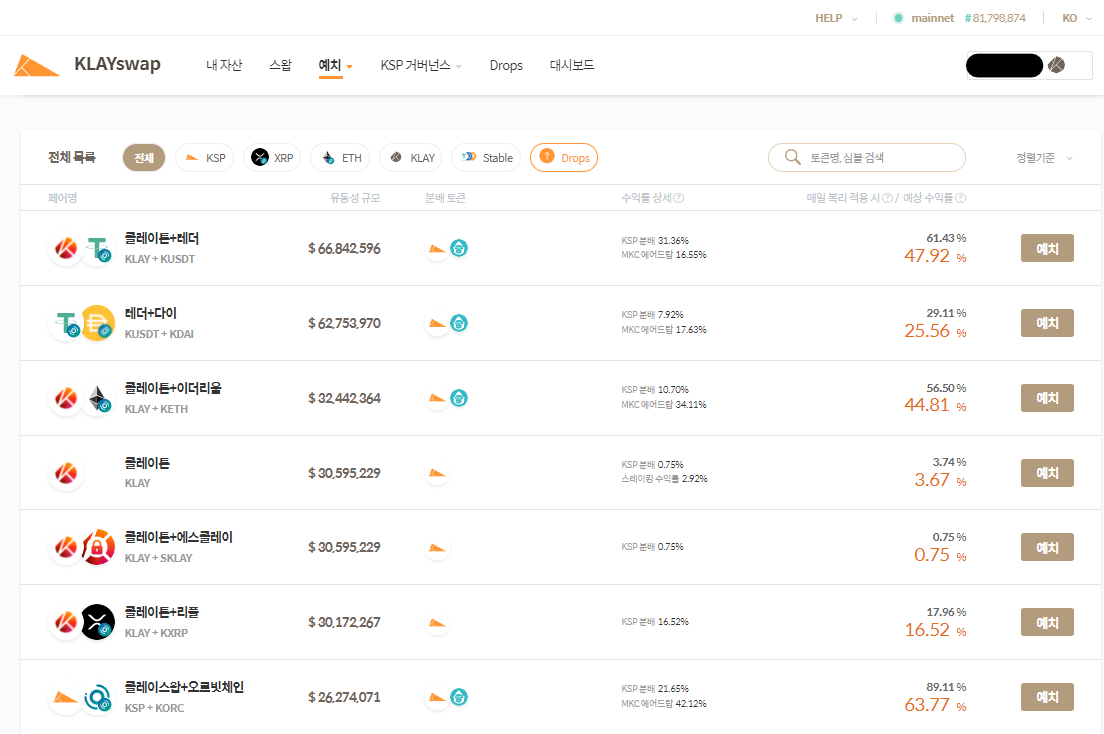Click help icon next to 매일 복리 적용 시
This screenshot has height=734, width=1104.
point(887,198)
